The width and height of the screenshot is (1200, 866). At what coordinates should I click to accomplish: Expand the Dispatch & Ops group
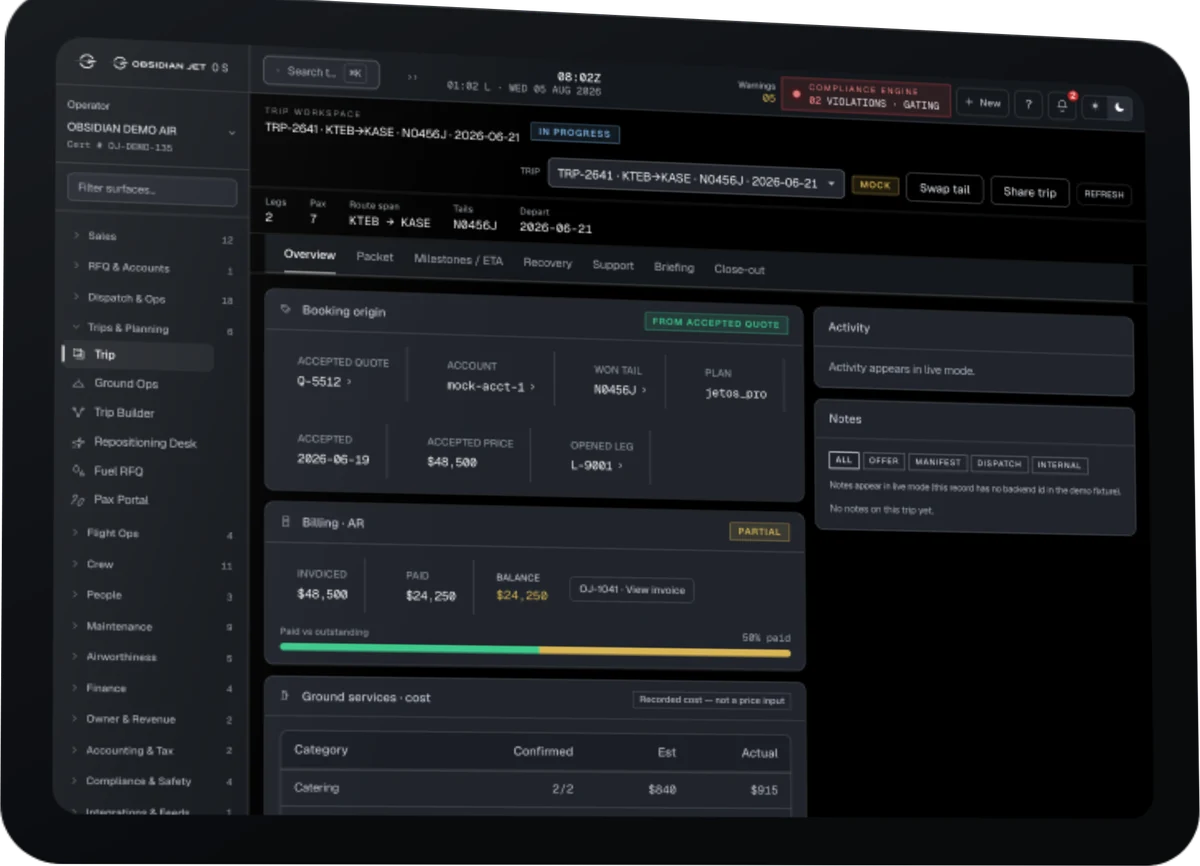point(152,298)
